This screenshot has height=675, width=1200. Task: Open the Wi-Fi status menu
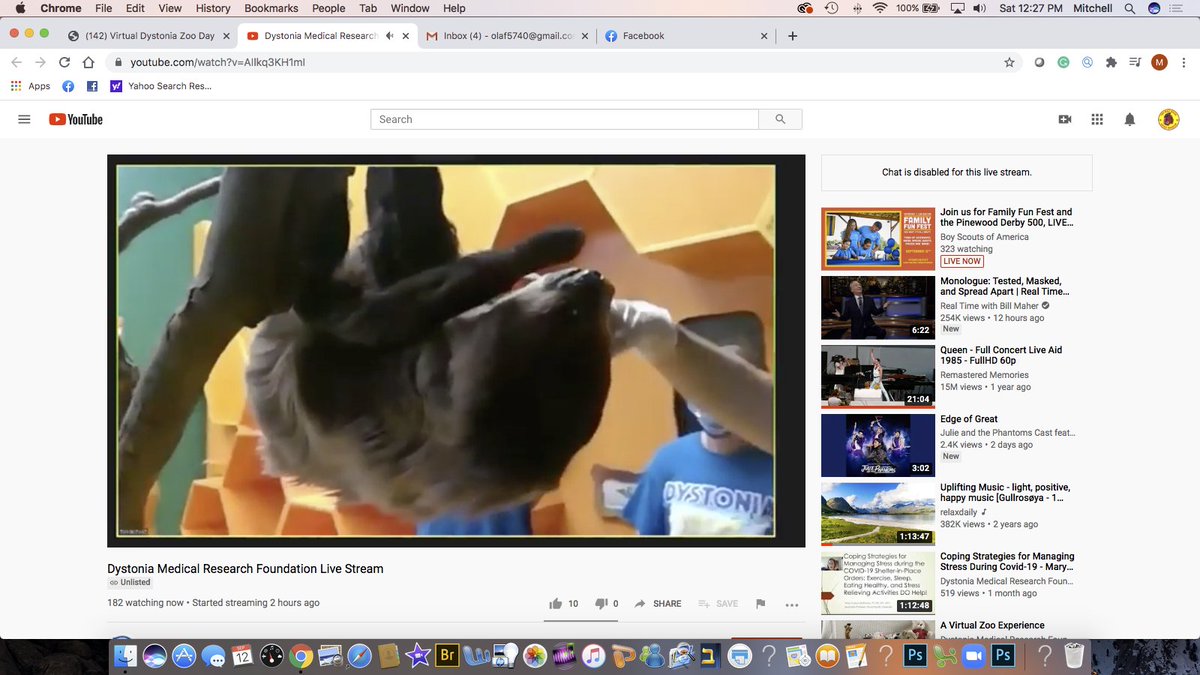click(x=880, y=8)
